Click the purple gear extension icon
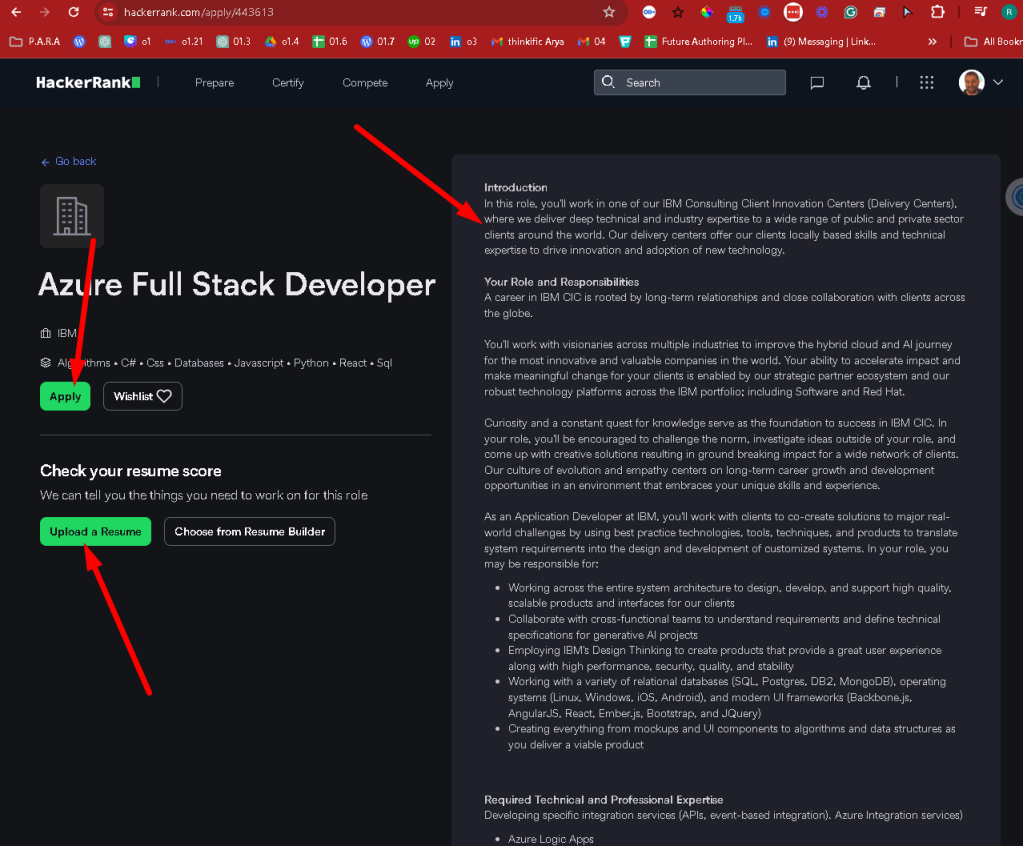This screenshot has width=1023, height=846. click(x=821, y=12)
